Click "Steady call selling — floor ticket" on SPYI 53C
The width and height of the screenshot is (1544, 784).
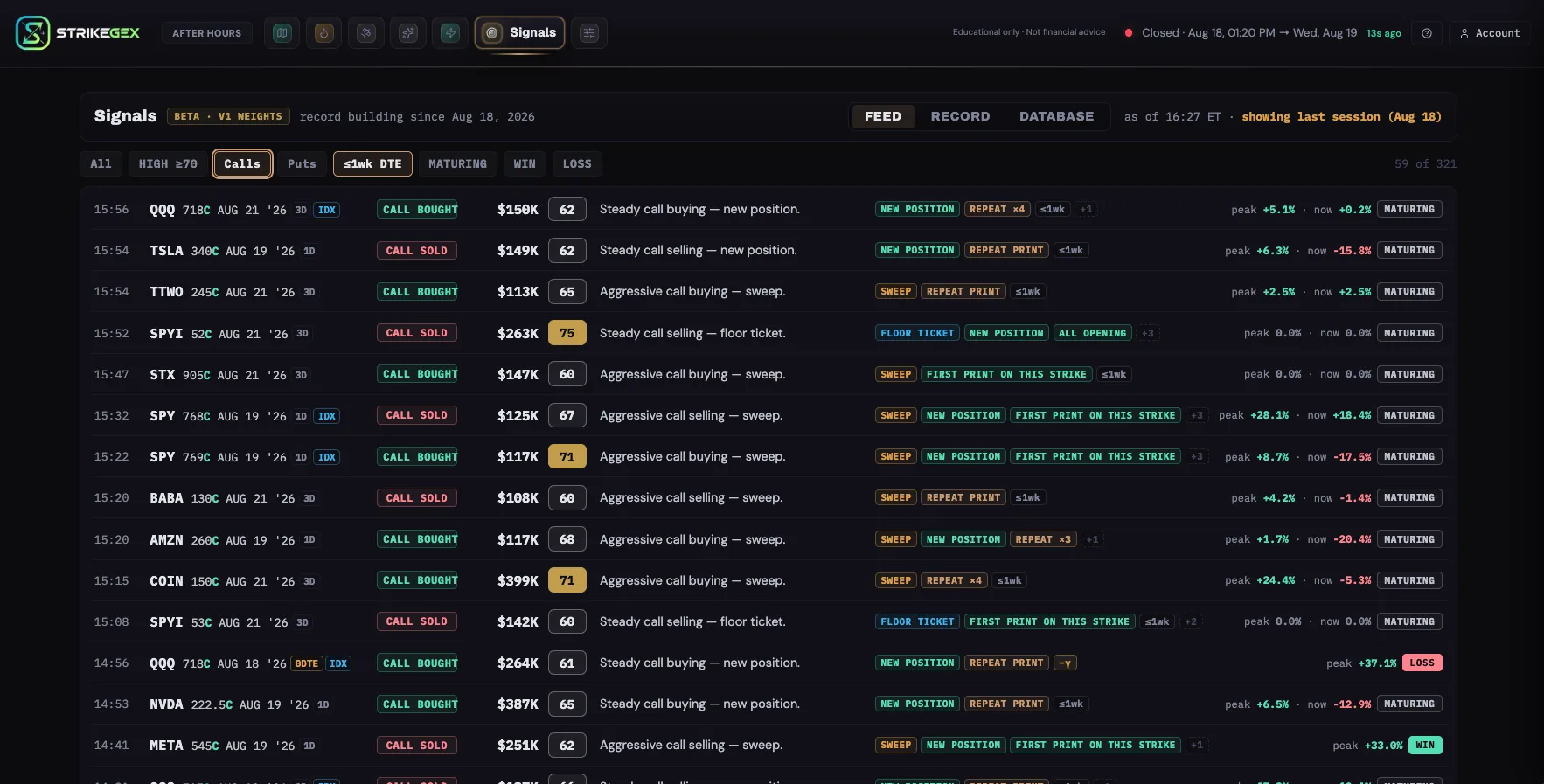coord(692,621)
